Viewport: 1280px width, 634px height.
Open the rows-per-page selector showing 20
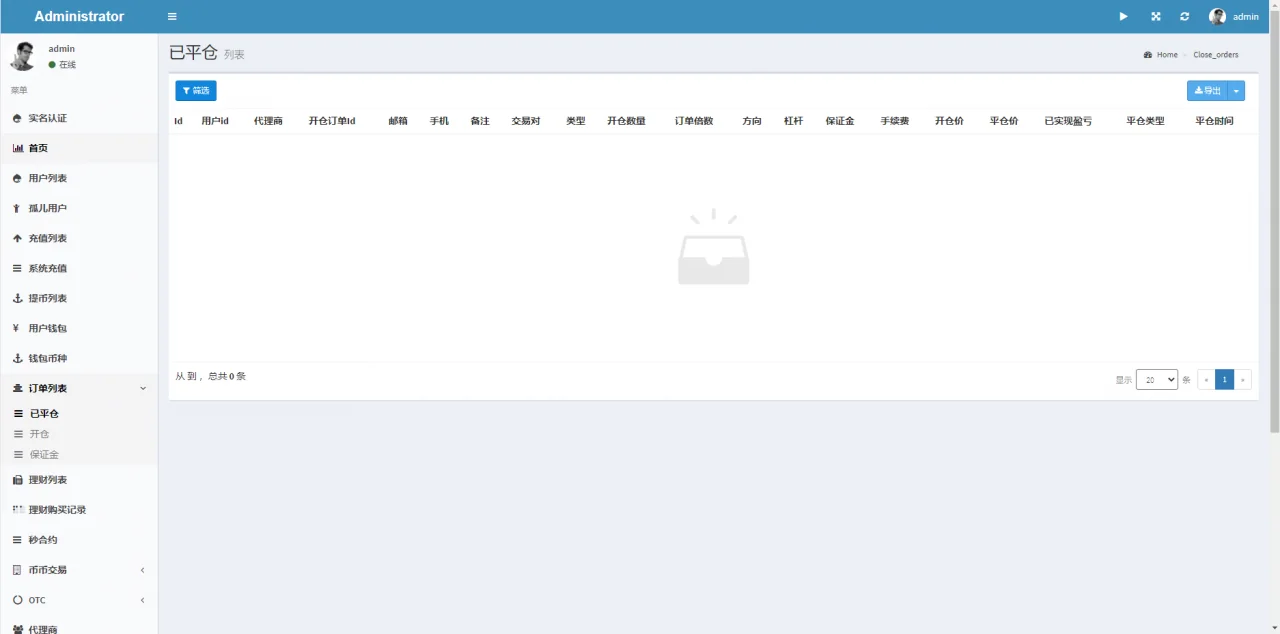1156,380
